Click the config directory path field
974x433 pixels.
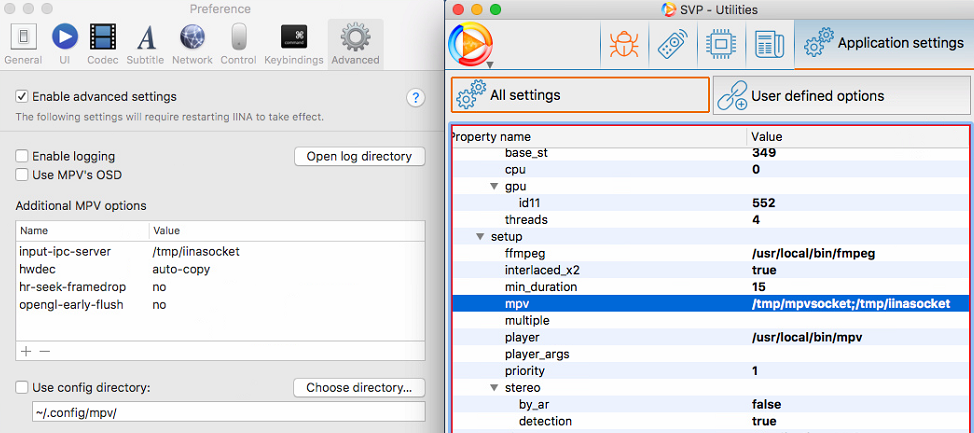228,412
